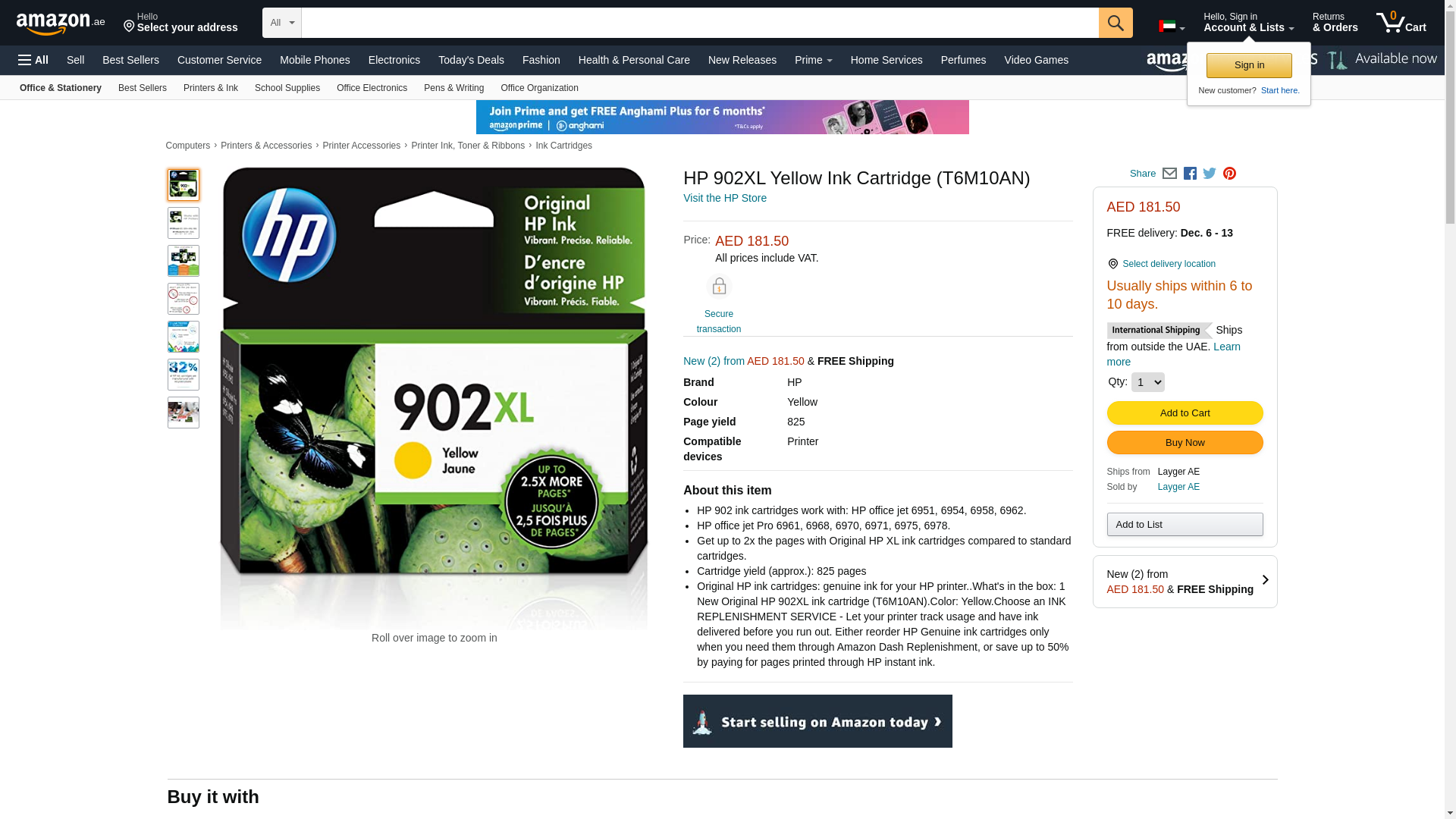Share product on Facebook icon

point(1190,174)
